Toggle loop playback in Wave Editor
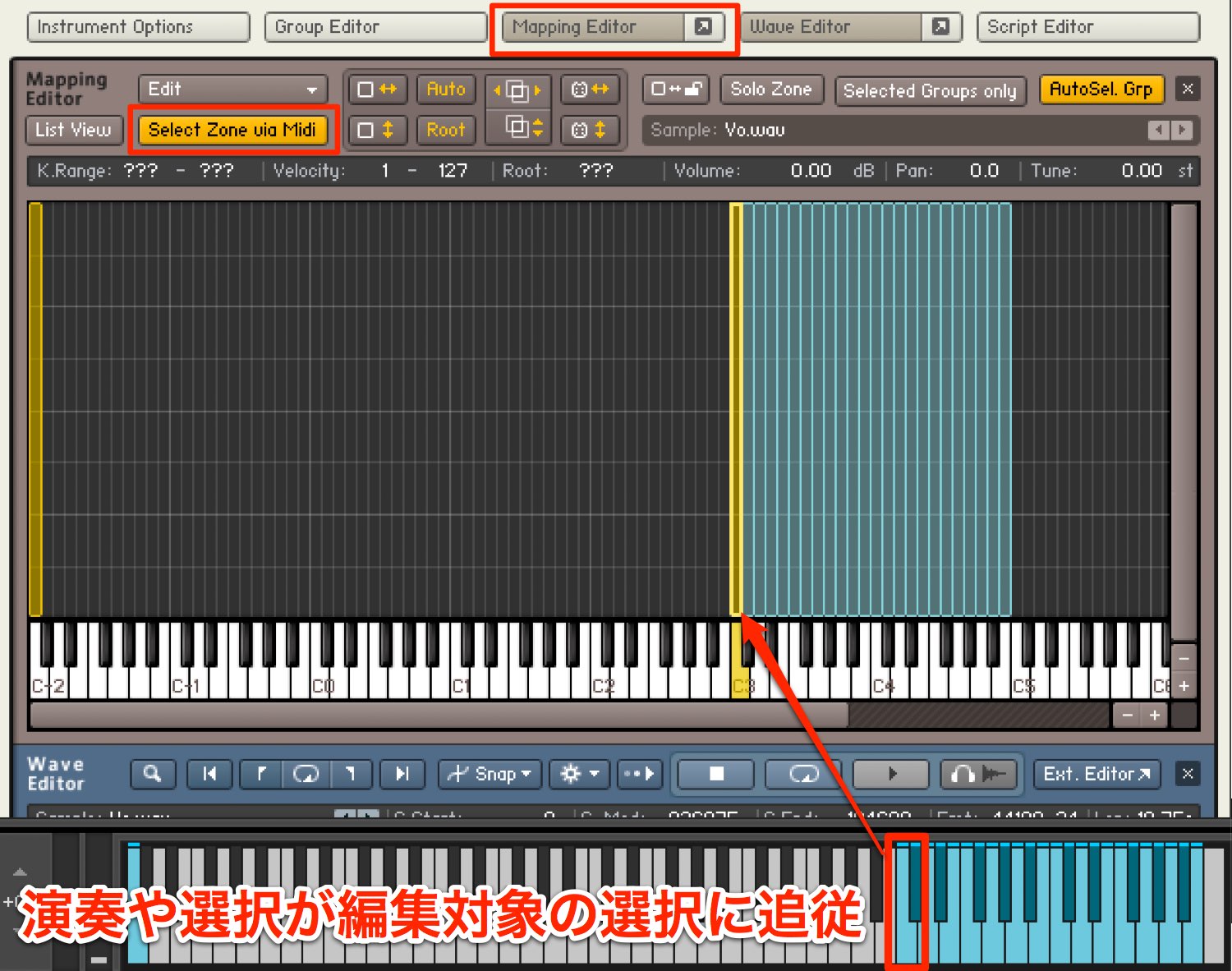1232x971 pixels. click(x=803, y=774)
